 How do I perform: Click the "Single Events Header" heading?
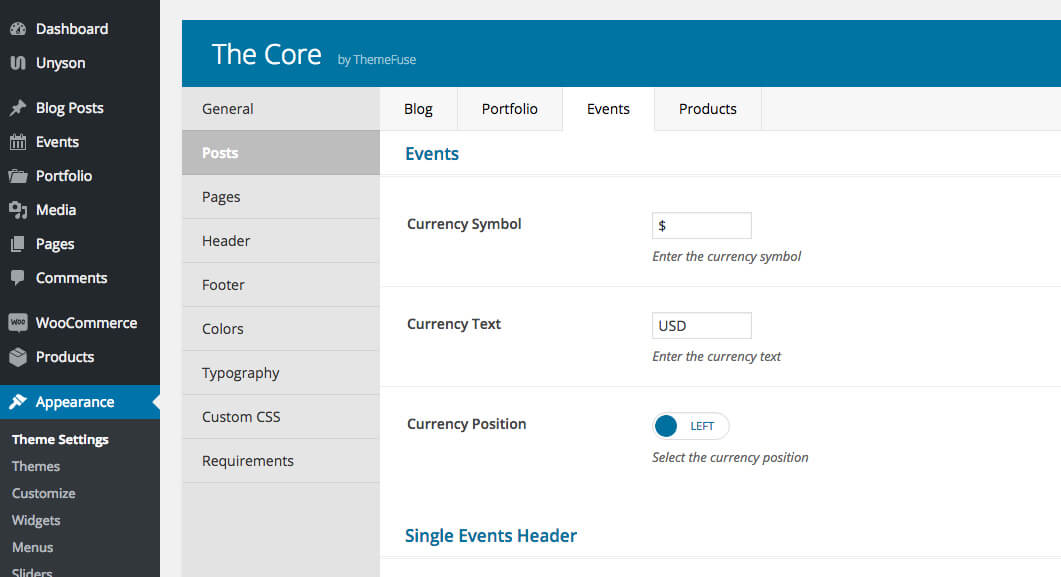[491, 536]
